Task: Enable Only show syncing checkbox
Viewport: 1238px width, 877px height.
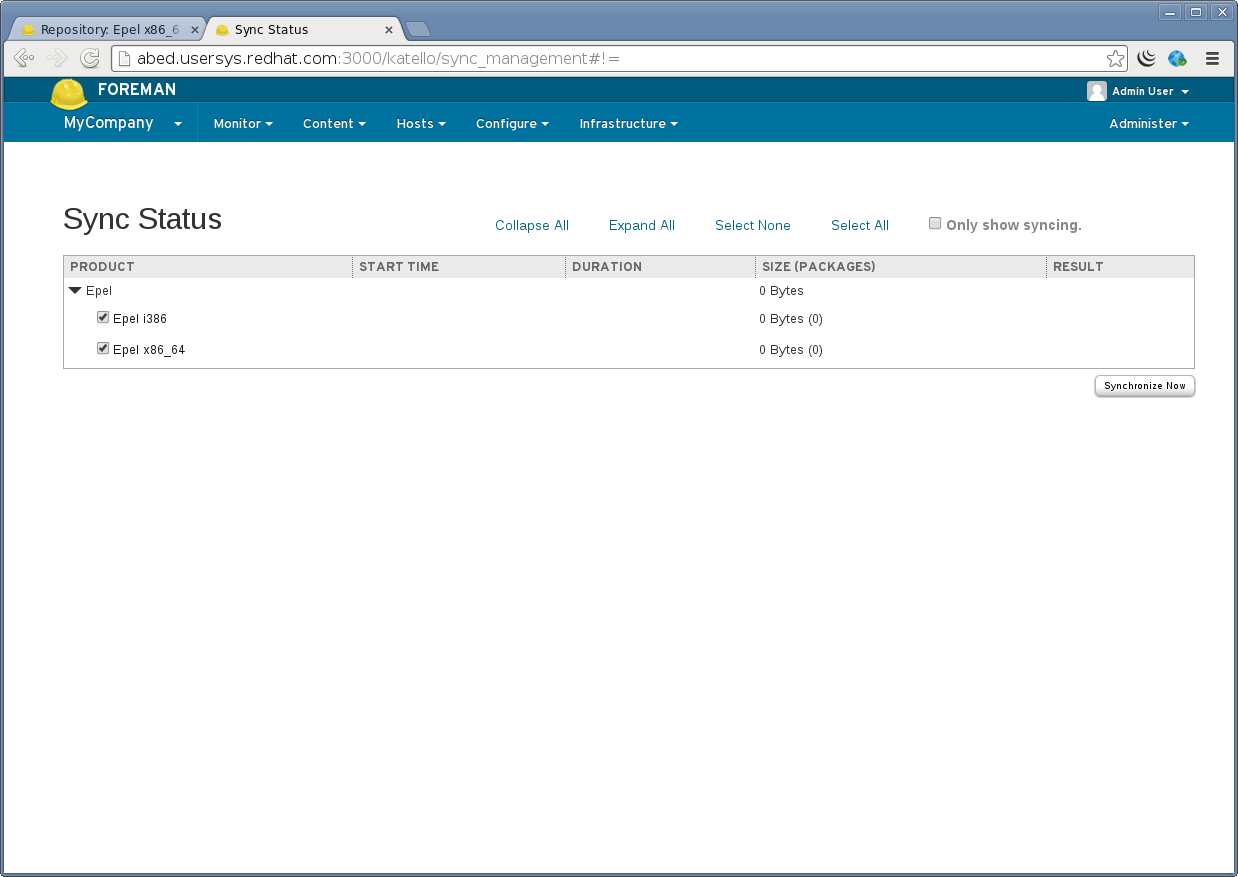Action: (935, 224)
